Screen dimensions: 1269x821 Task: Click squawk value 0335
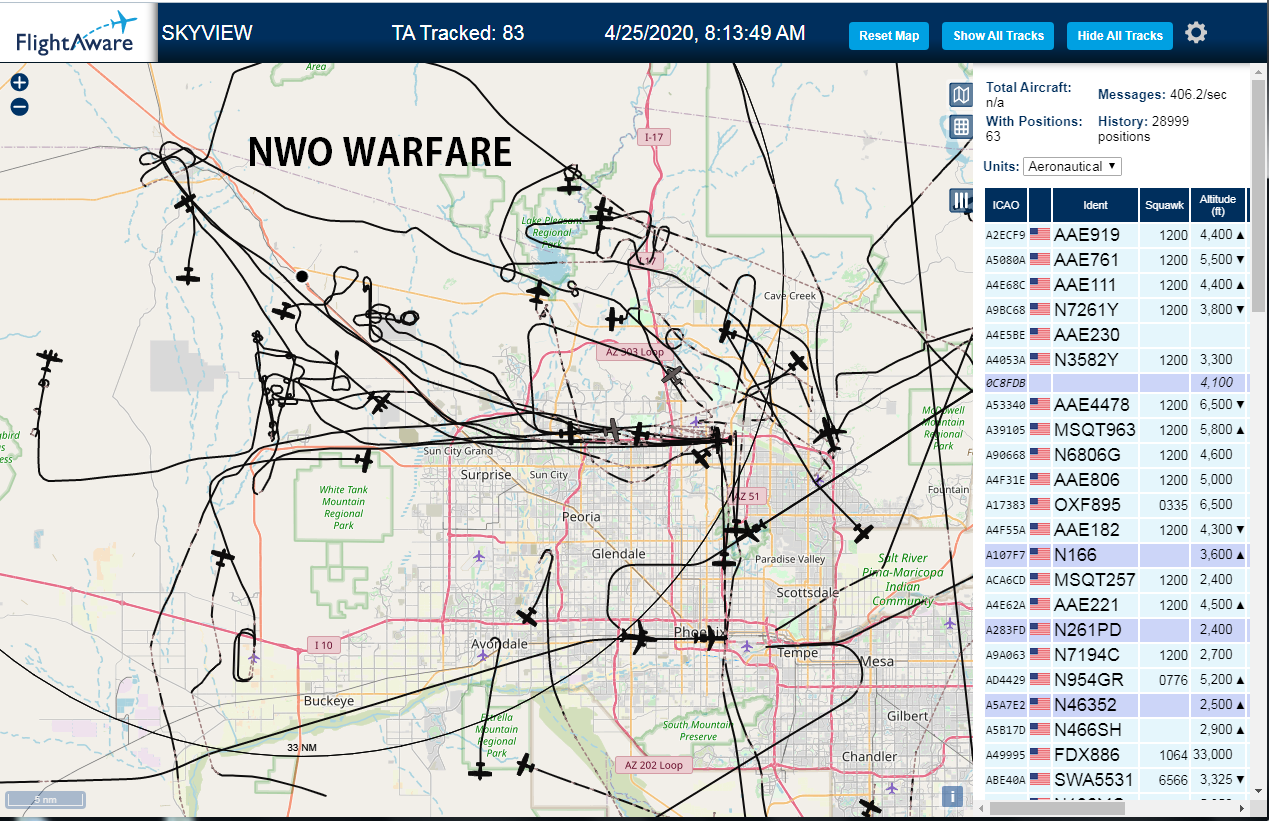coord(1174,506)
